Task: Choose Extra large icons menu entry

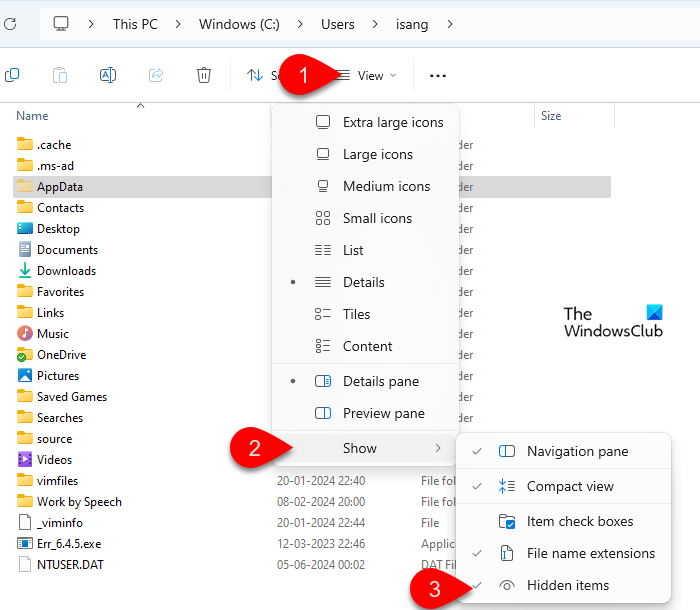Action: pos(365,122)
